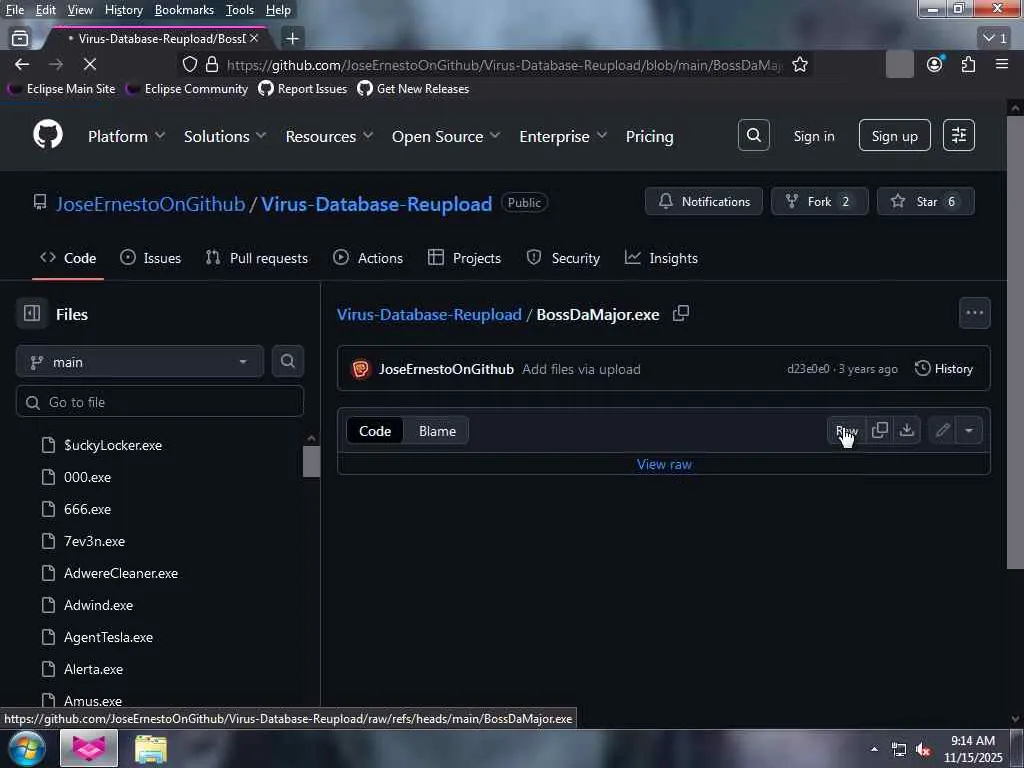1024x768 pixels.
Task: Download raw file icon
Action: [x=907, y=430]
